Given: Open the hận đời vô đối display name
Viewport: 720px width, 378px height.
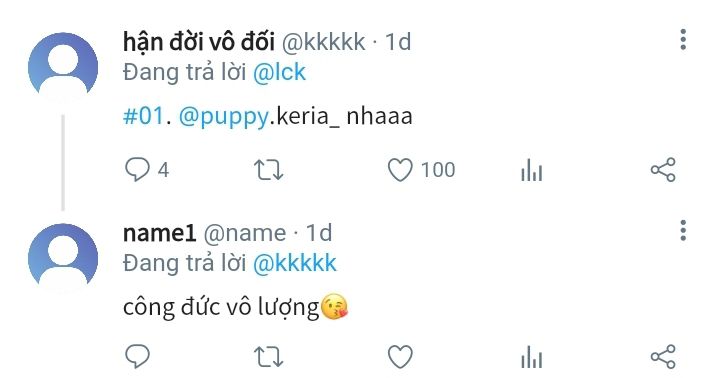Looking at the screenshot, I should (199, 42).
